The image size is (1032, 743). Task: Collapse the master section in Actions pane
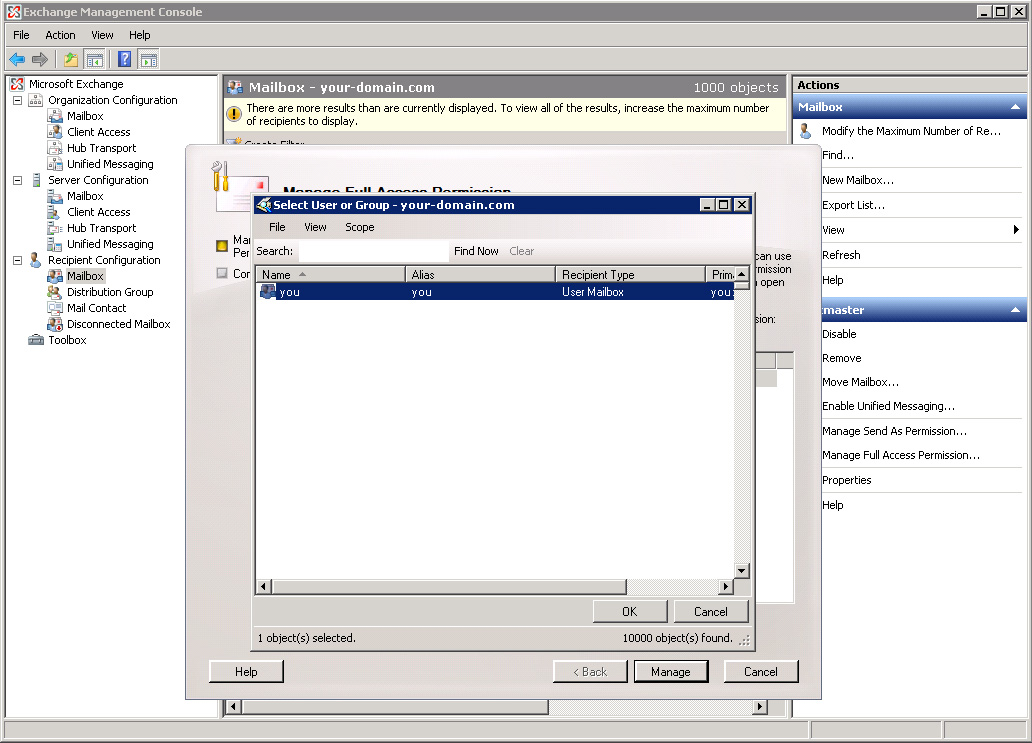[1015, 310]
